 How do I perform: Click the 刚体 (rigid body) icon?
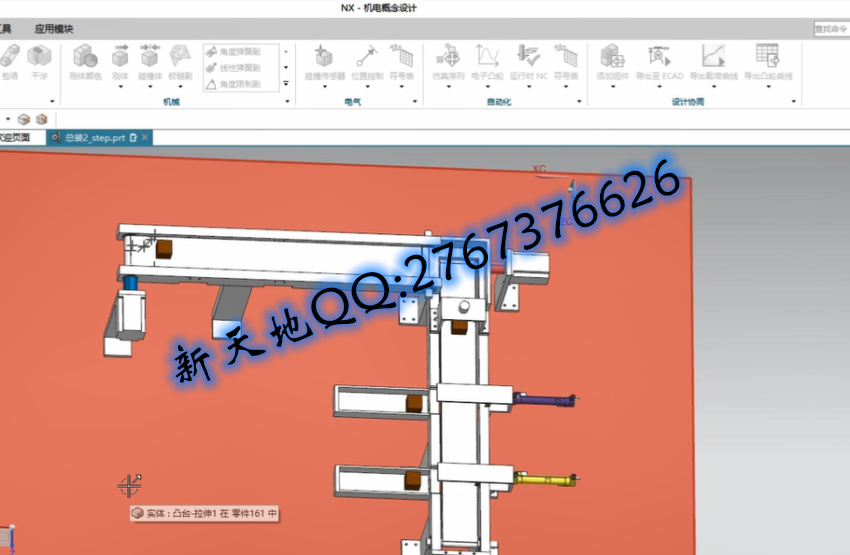[x=120, y=58]
